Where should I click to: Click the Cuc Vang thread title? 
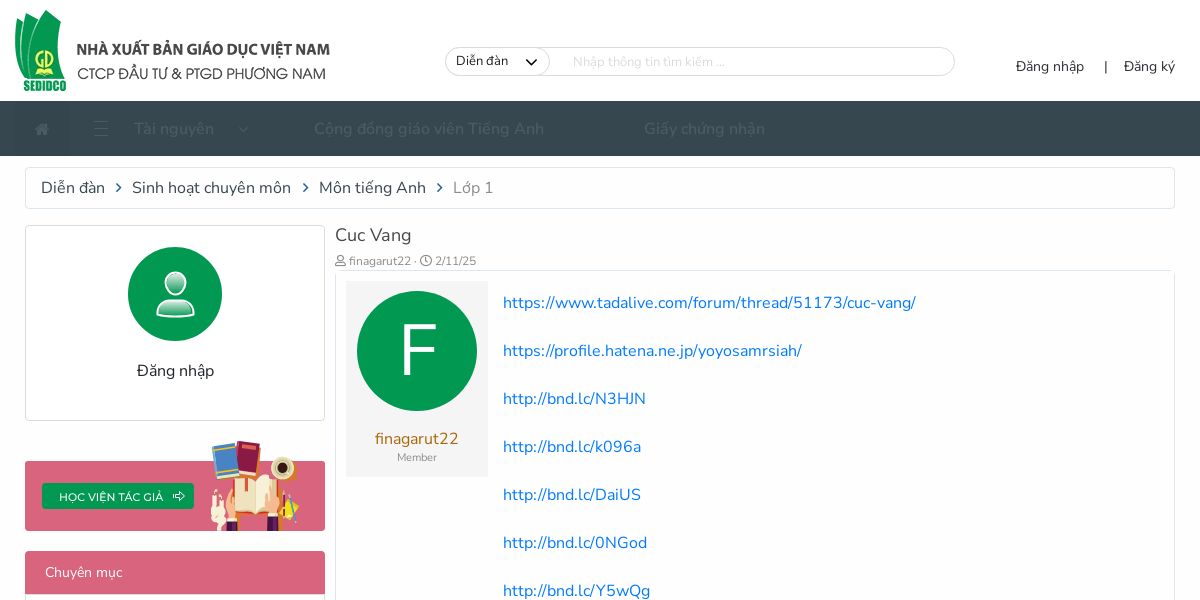pos(373,235)
